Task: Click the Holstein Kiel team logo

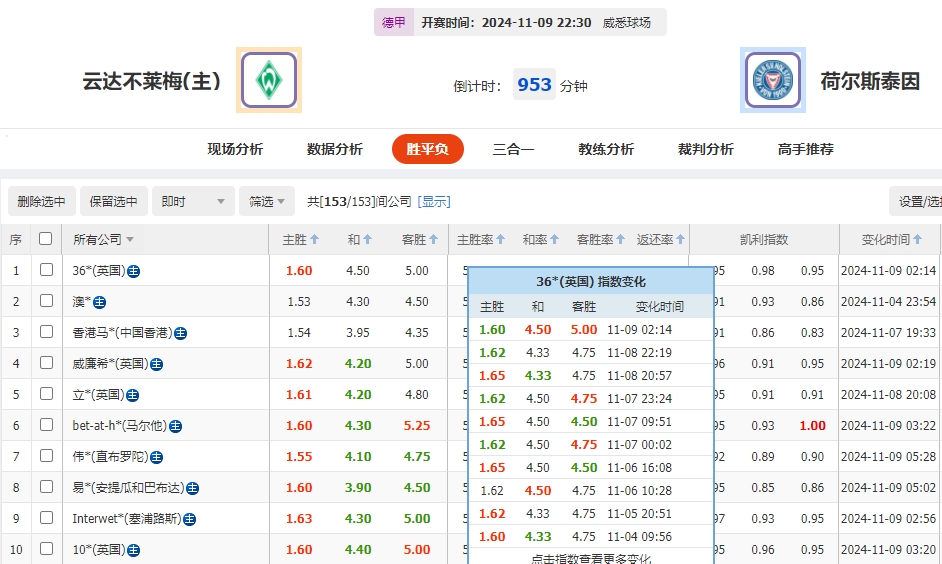Action: pyautogui.click(x=772, y=80)
